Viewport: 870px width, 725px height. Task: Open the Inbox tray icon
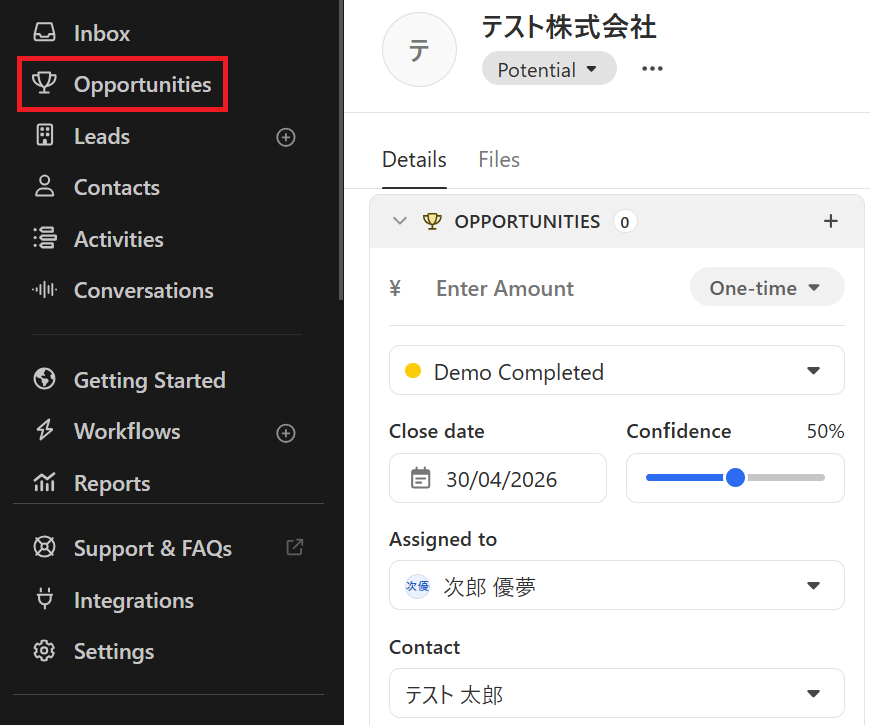[44, 33]
